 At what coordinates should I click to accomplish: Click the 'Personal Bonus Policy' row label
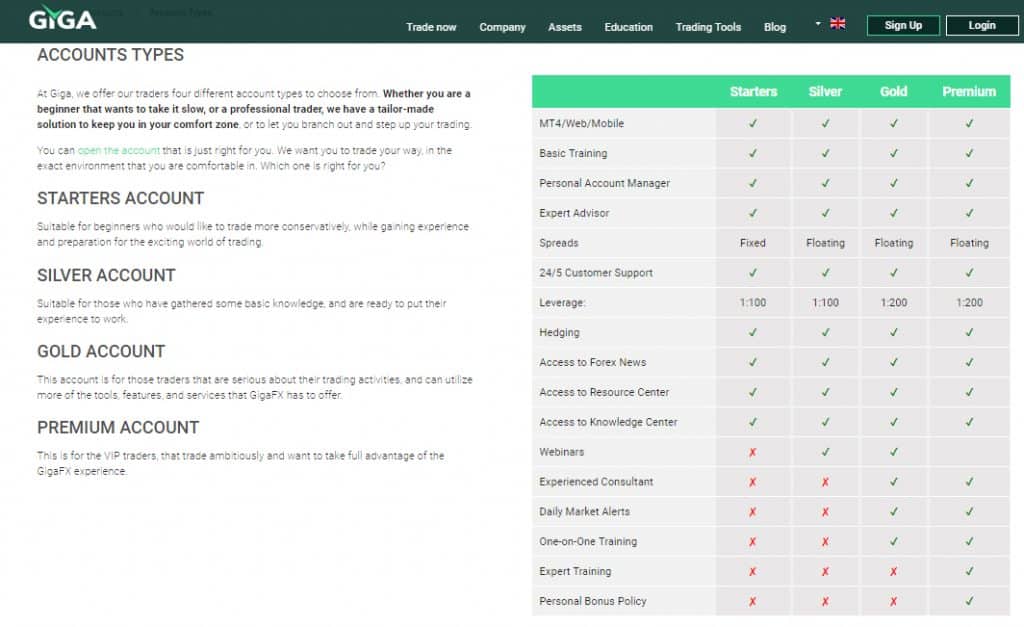tap(592, 601)
